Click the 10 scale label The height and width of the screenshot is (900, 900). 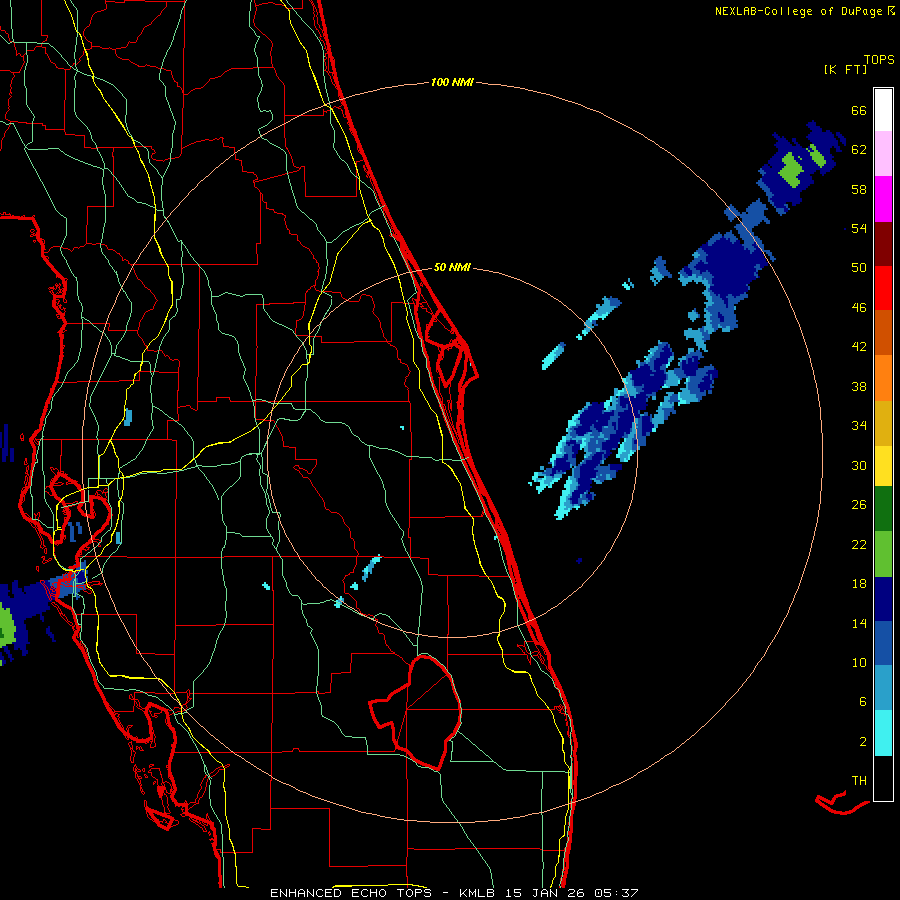pyautogui.click(x=859, y=662)
